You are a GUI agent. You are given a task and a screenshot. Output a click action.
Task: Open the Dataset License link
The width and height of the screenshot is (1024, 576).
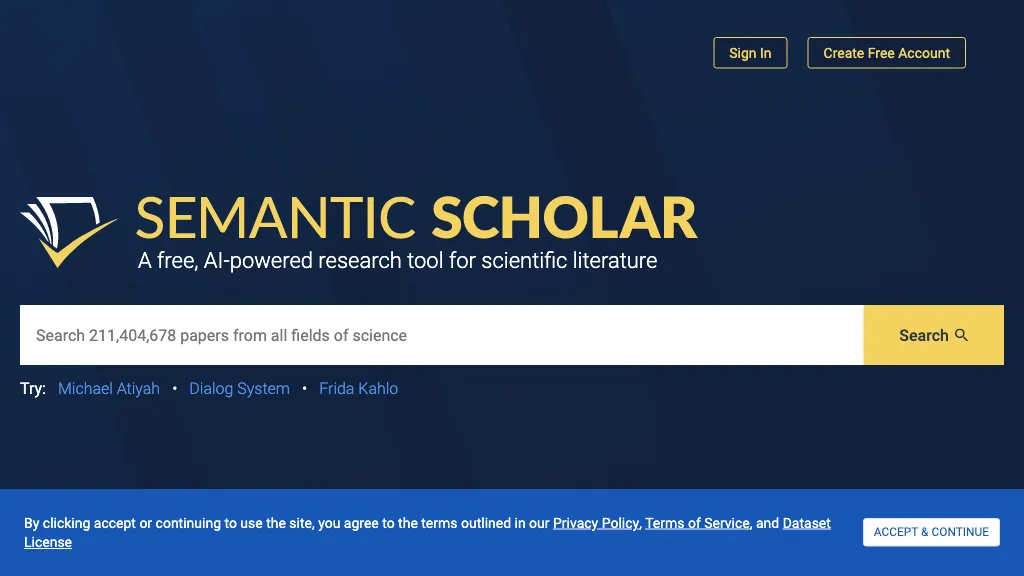(x=806, y=523)
